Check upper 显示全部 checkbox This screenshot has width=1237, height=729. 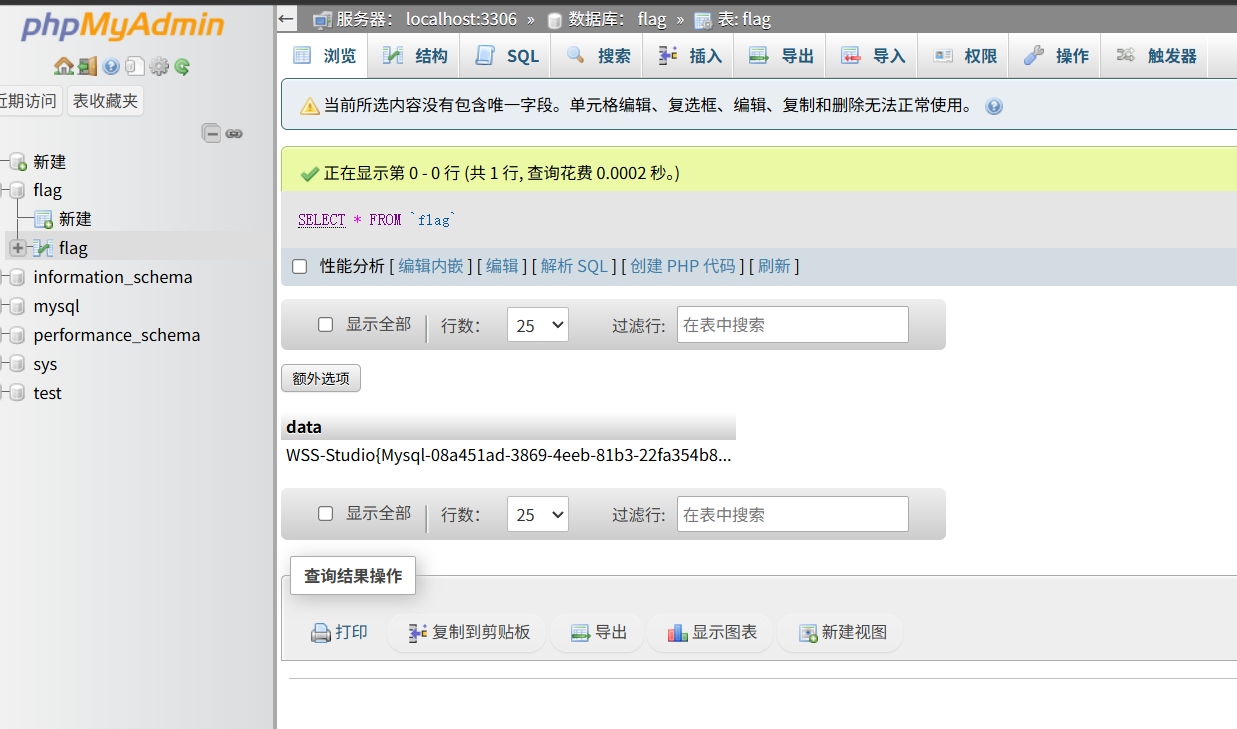[x=325, y=324]
